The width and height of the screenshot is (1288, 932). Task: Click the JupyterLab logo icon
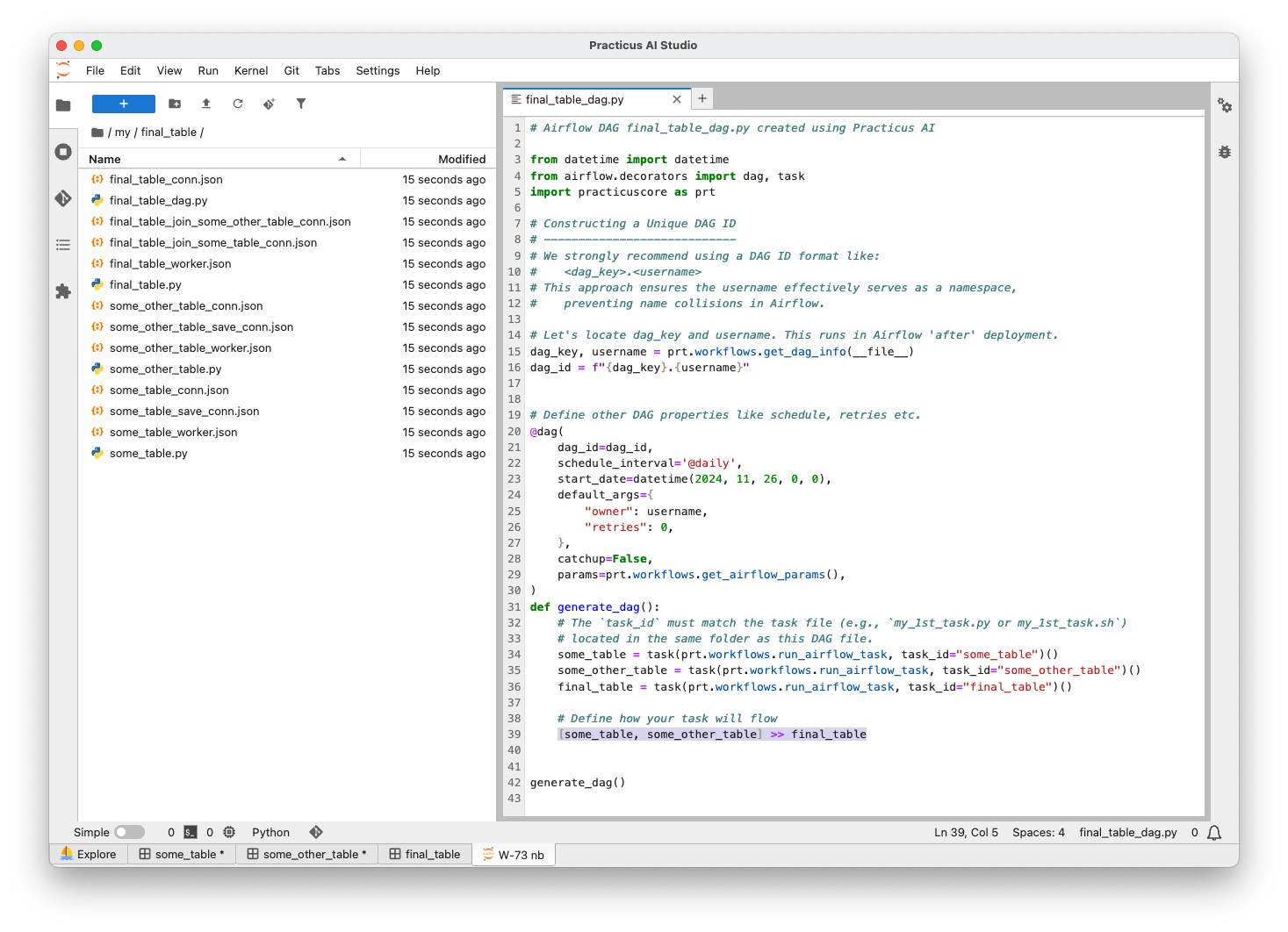pos(63,70)
